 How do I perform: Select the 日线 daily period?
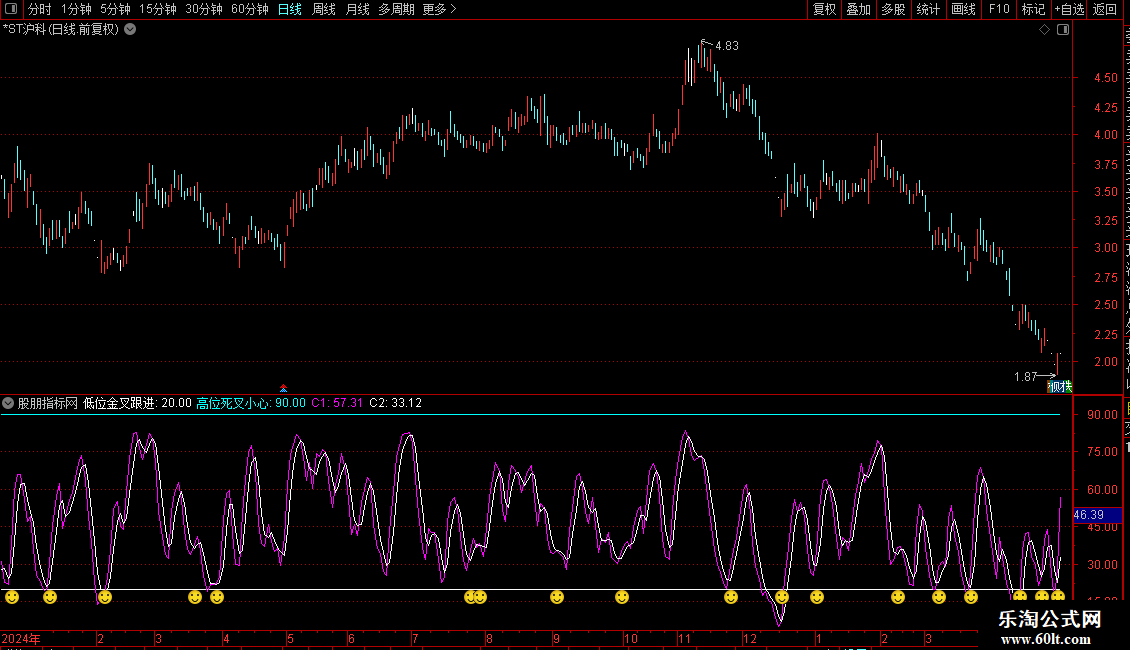tap(290, 9)
